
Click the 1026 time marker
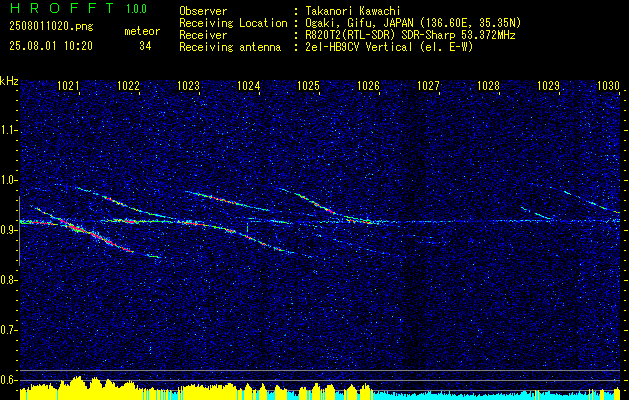(x=368, y=85)
